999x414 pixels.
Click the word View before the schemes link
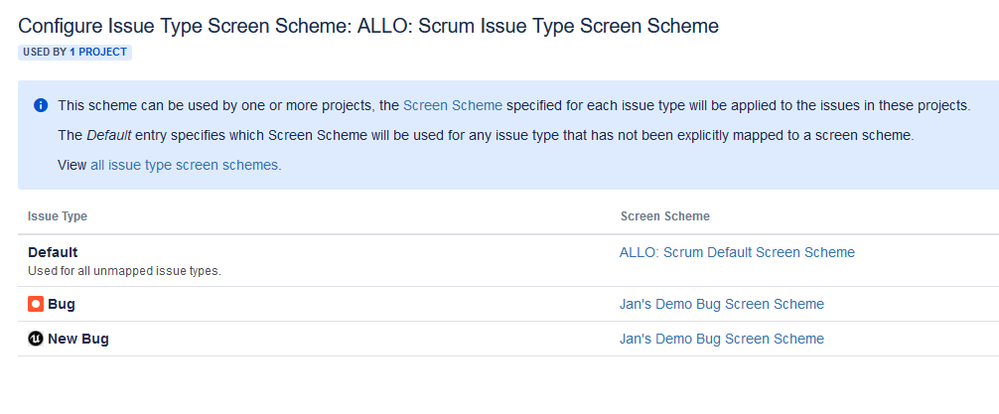pyautogui.click(x=72, y=166)
